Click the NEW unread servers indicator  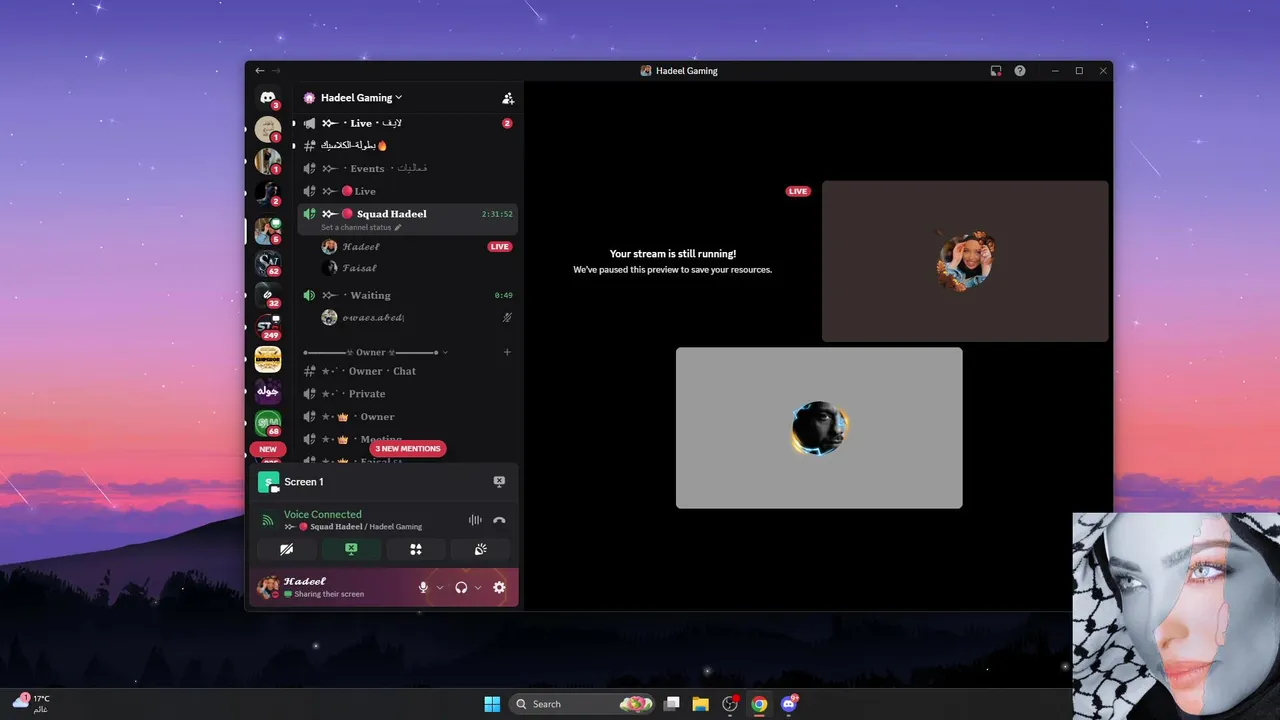[x=268, y=449]
